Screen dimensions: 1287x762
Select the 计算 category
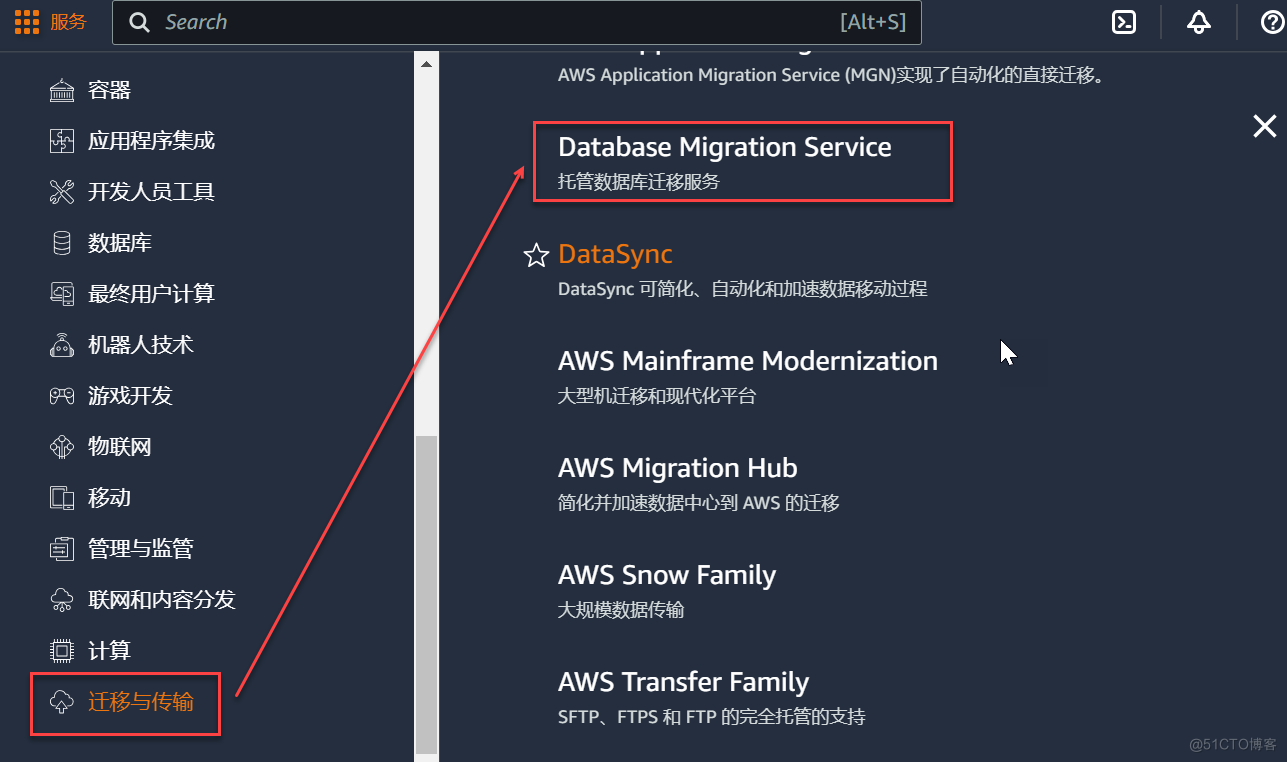point(110,651)
